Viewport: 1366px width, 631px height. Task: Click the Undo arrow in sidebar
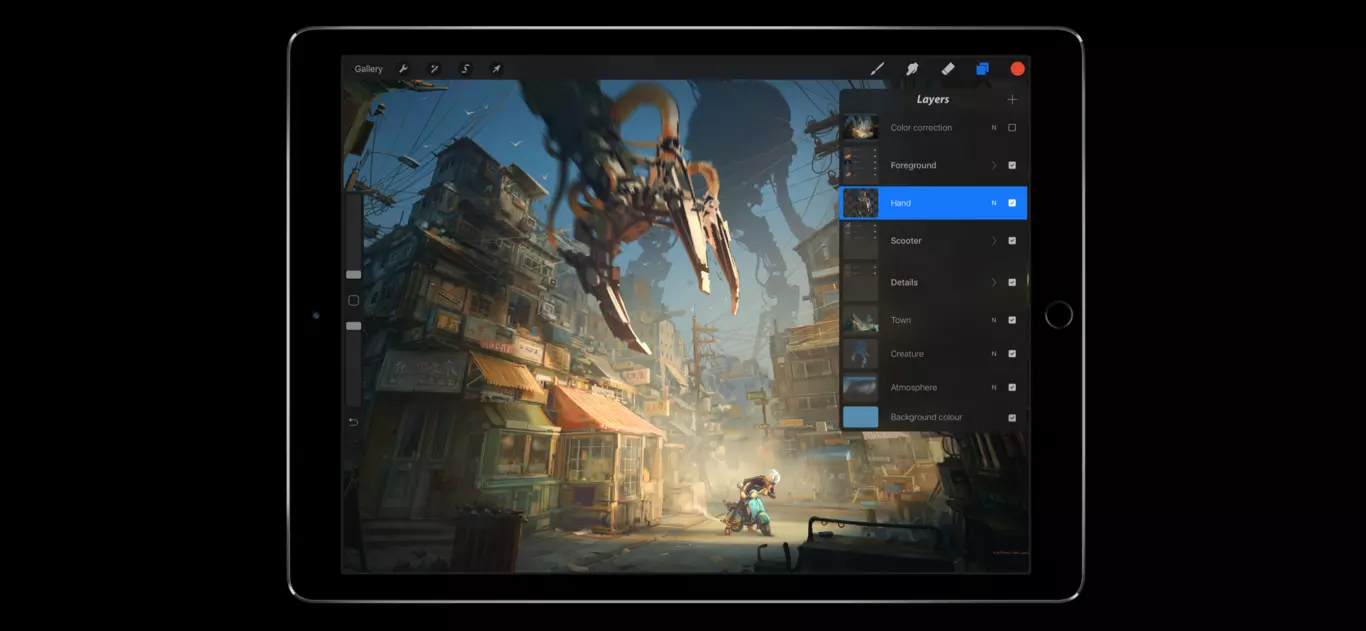point(353,422)
